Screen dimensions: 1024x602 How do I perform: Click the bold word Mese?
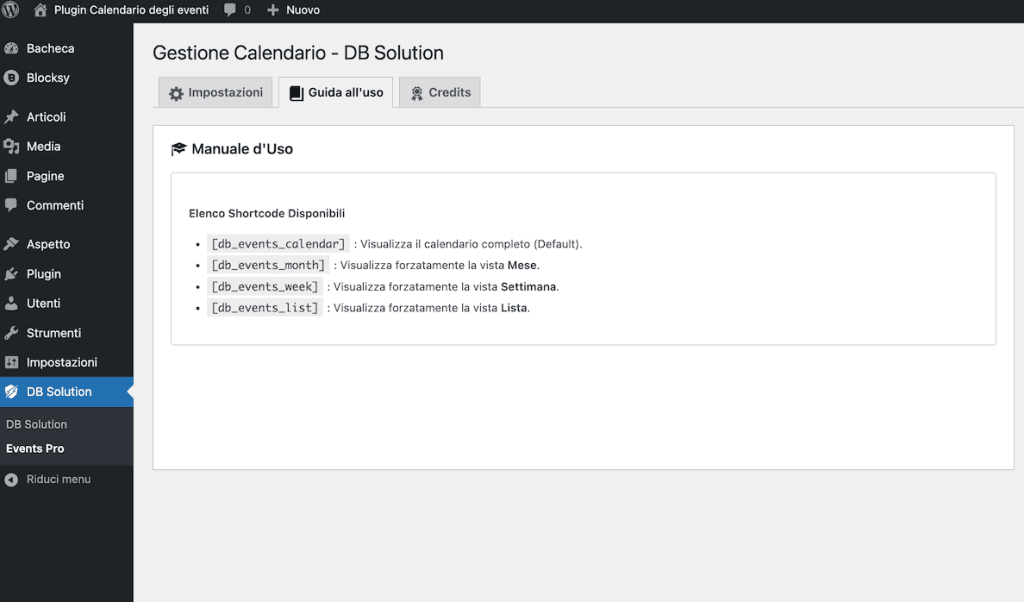(x=522, y=265)
